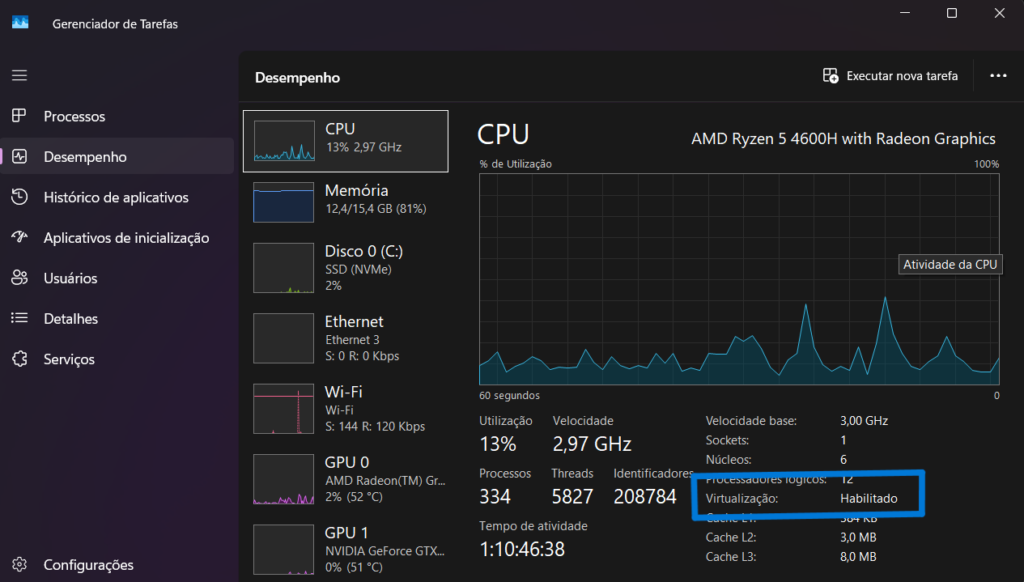The height and width of the screenshot is (582, 1024).
Task: Select Disco 0 (C:) performance item
Action: 346,267
